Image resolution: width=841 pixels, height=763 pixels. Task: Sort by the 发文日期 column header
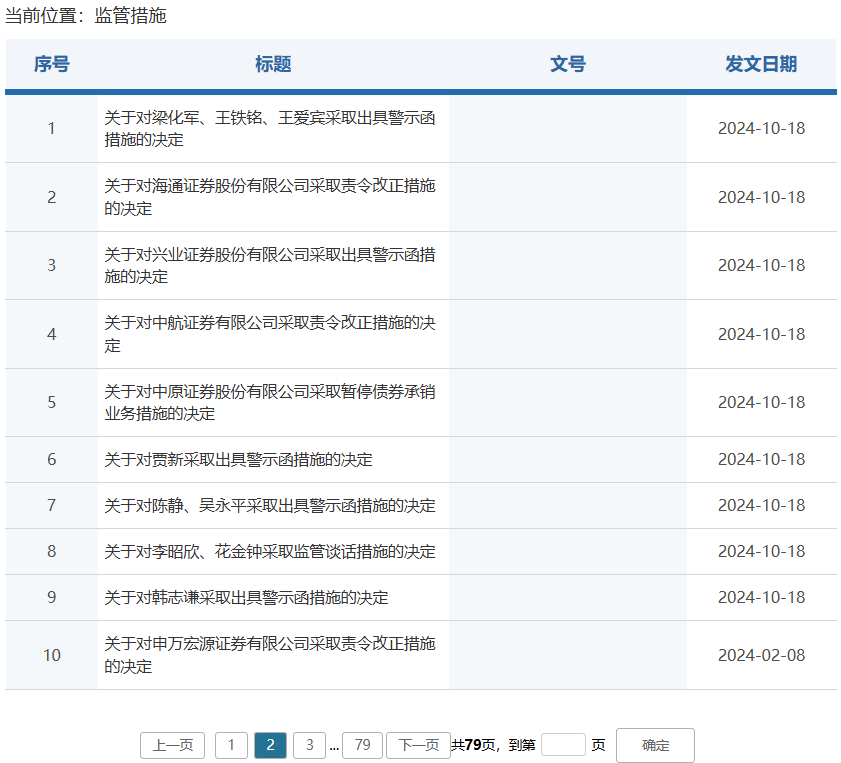pos(760,64)
